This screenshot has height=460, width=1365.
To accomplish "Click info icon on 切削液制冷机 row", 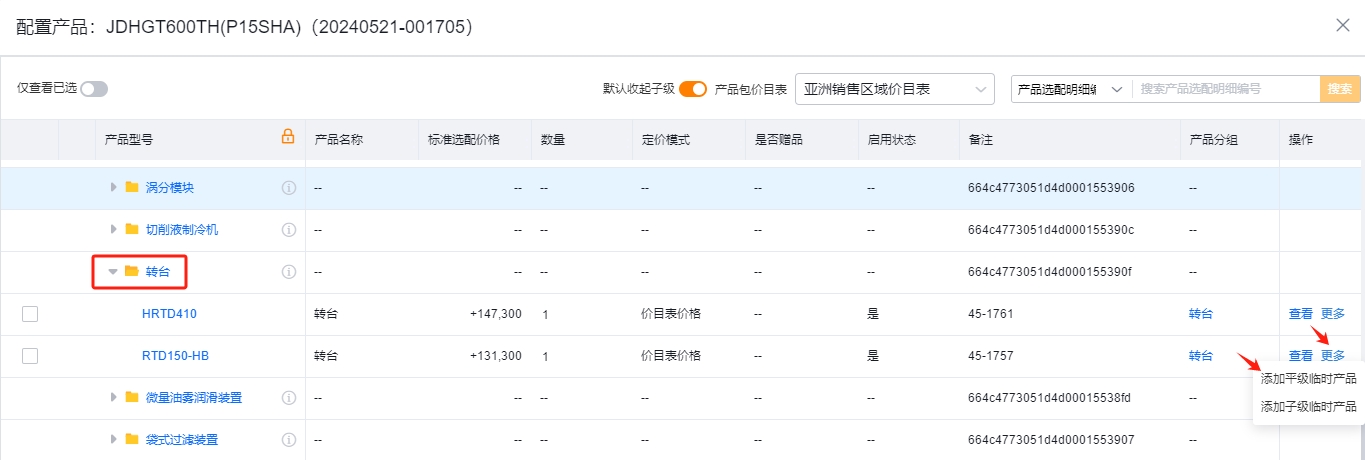I will tap(288, 230).
